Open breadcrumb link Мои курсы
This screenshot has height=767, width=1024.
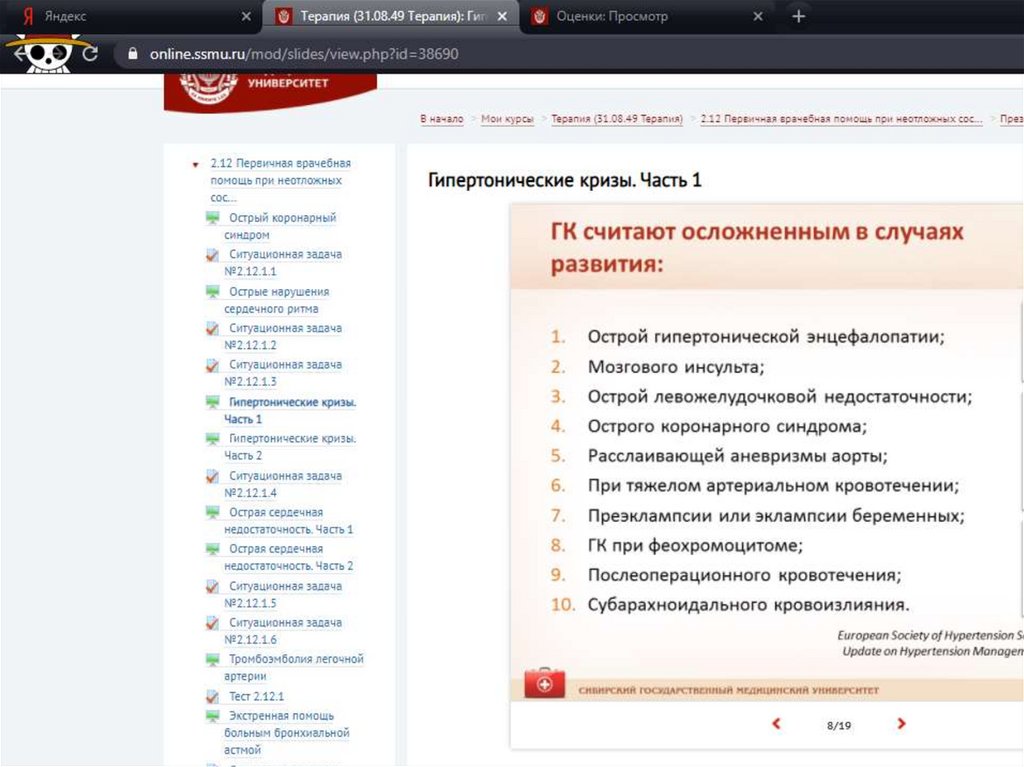coord(507,119)
